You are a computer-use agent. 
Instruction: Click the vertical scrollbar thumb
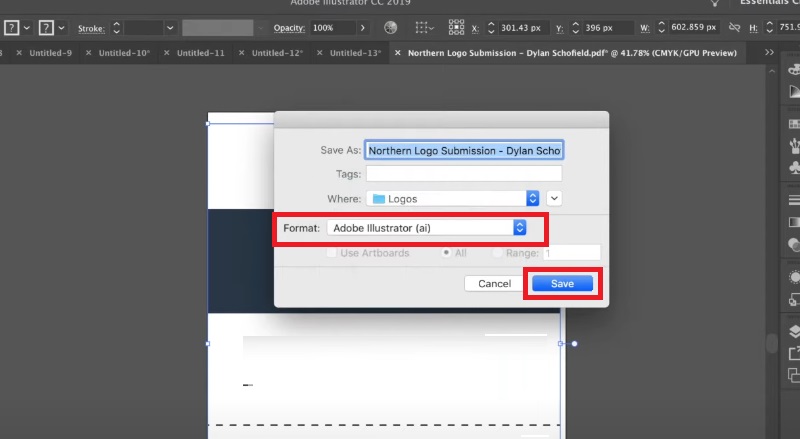772,343
